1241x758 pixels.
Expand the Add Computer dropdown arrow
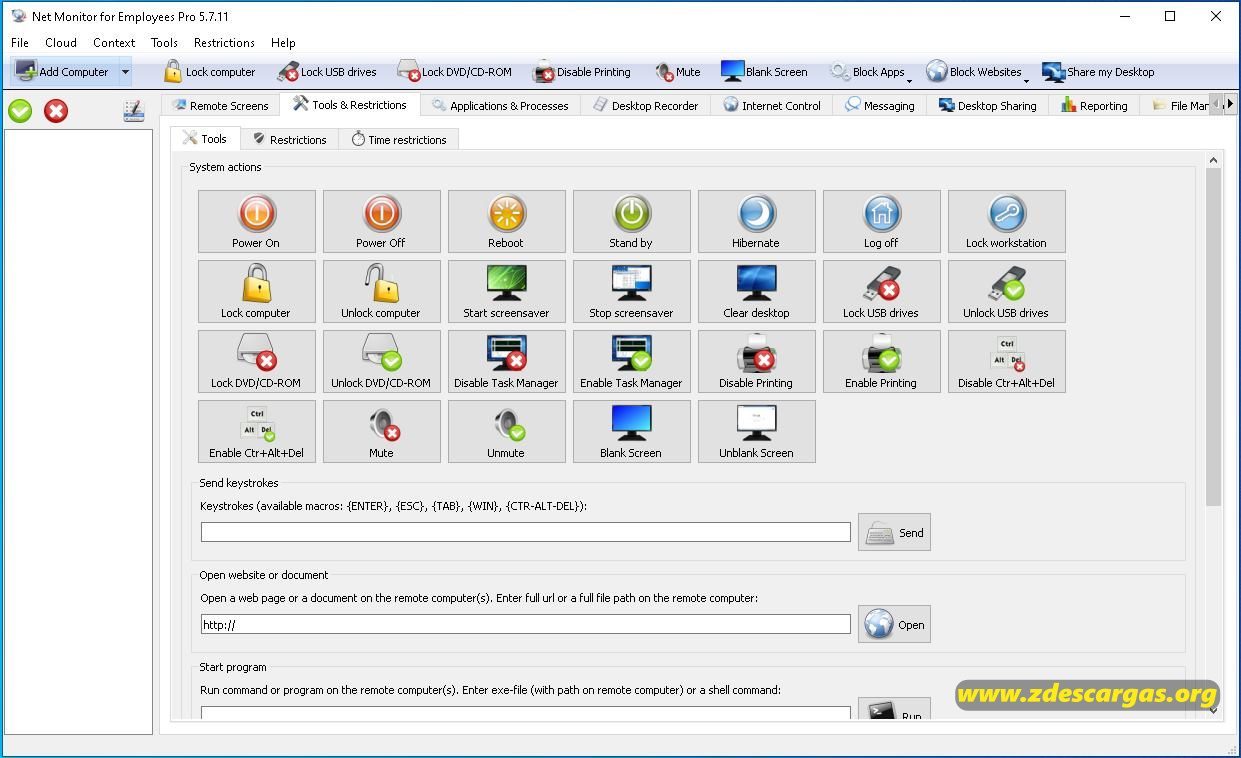point(125,72)
